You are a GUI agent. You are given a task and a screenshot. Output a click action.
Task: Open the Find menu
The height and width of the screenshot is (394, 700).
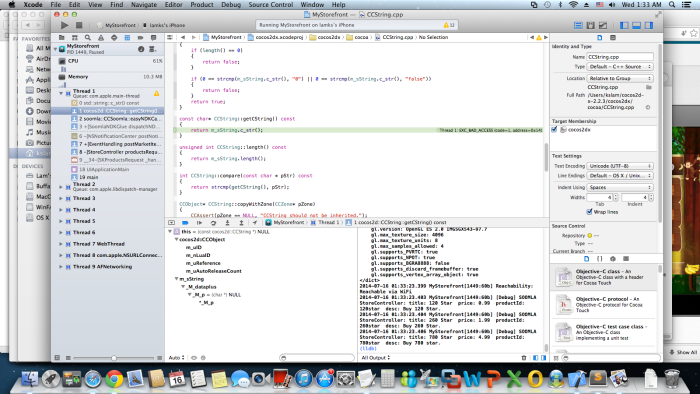click(x=117, y=4)
